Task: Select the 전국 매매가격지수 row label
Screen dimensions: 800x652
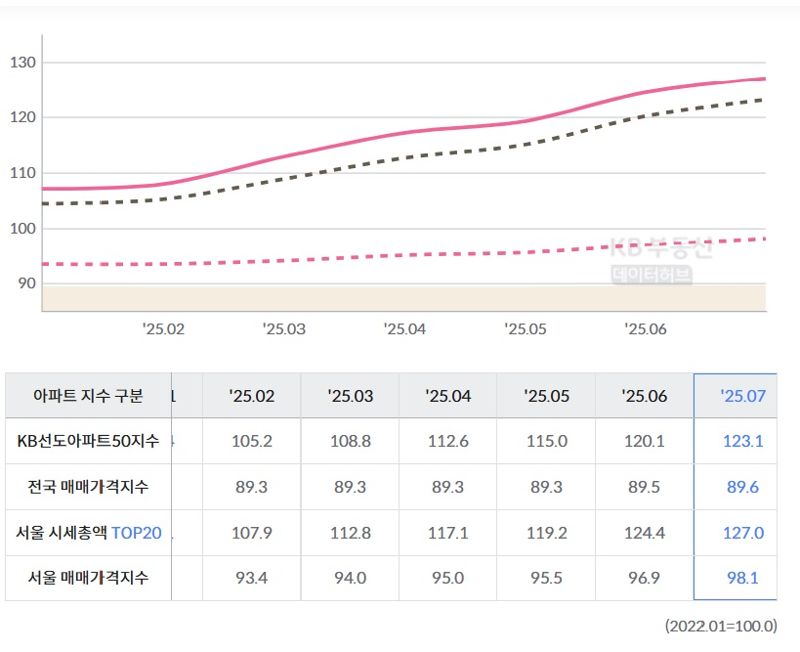Action: click(89, 487)
